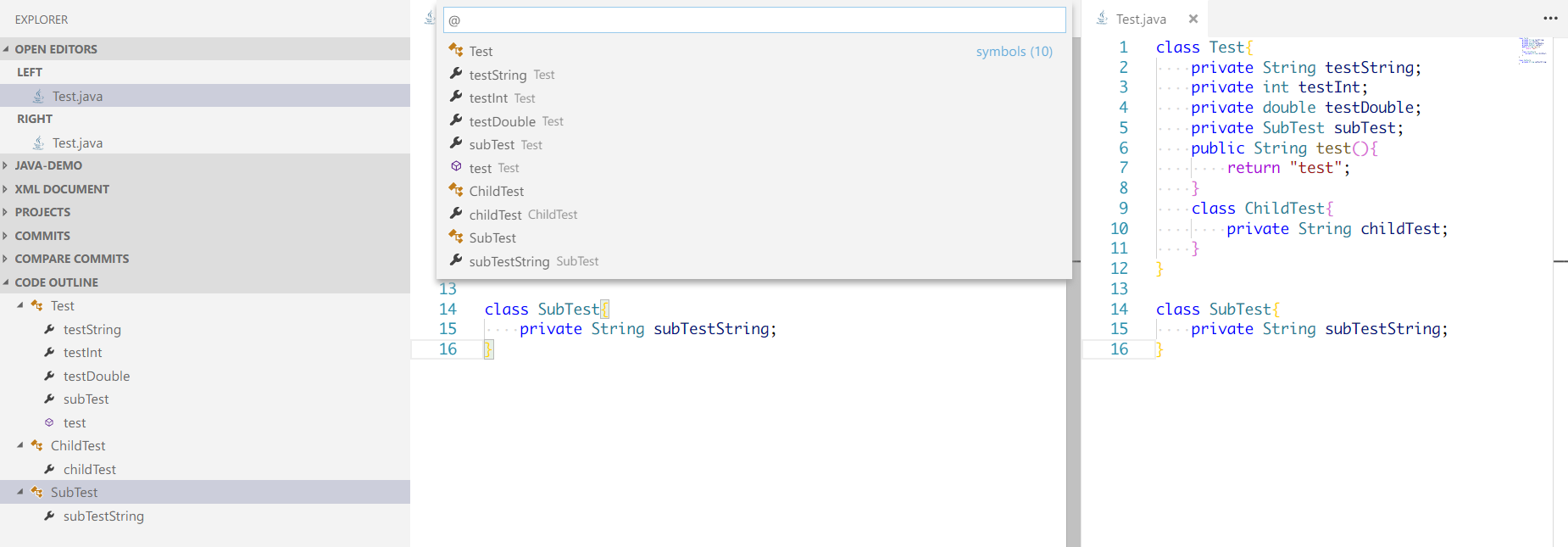Go to testDouble symbol in quick pick

pyautogui.click(x=753, y=121)
